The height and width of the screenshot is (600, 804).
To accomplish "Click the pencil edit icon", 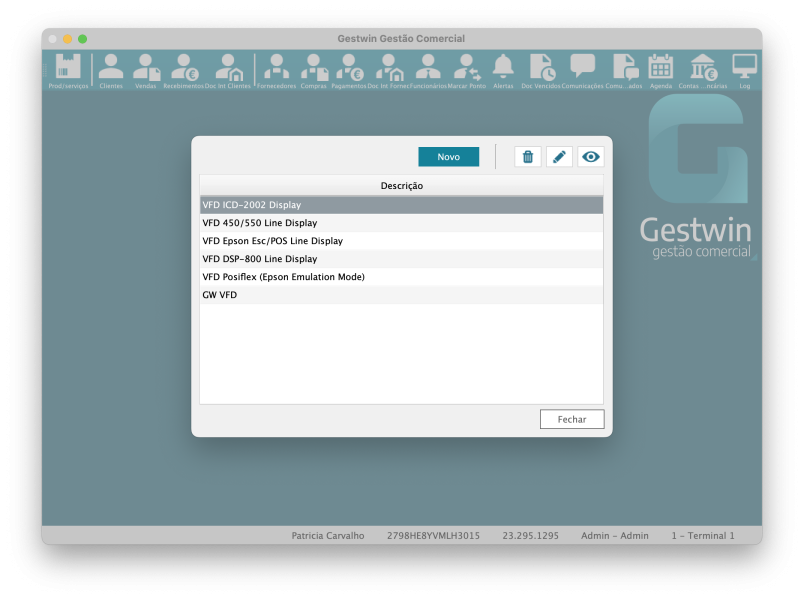I will [x=559, y=157].
